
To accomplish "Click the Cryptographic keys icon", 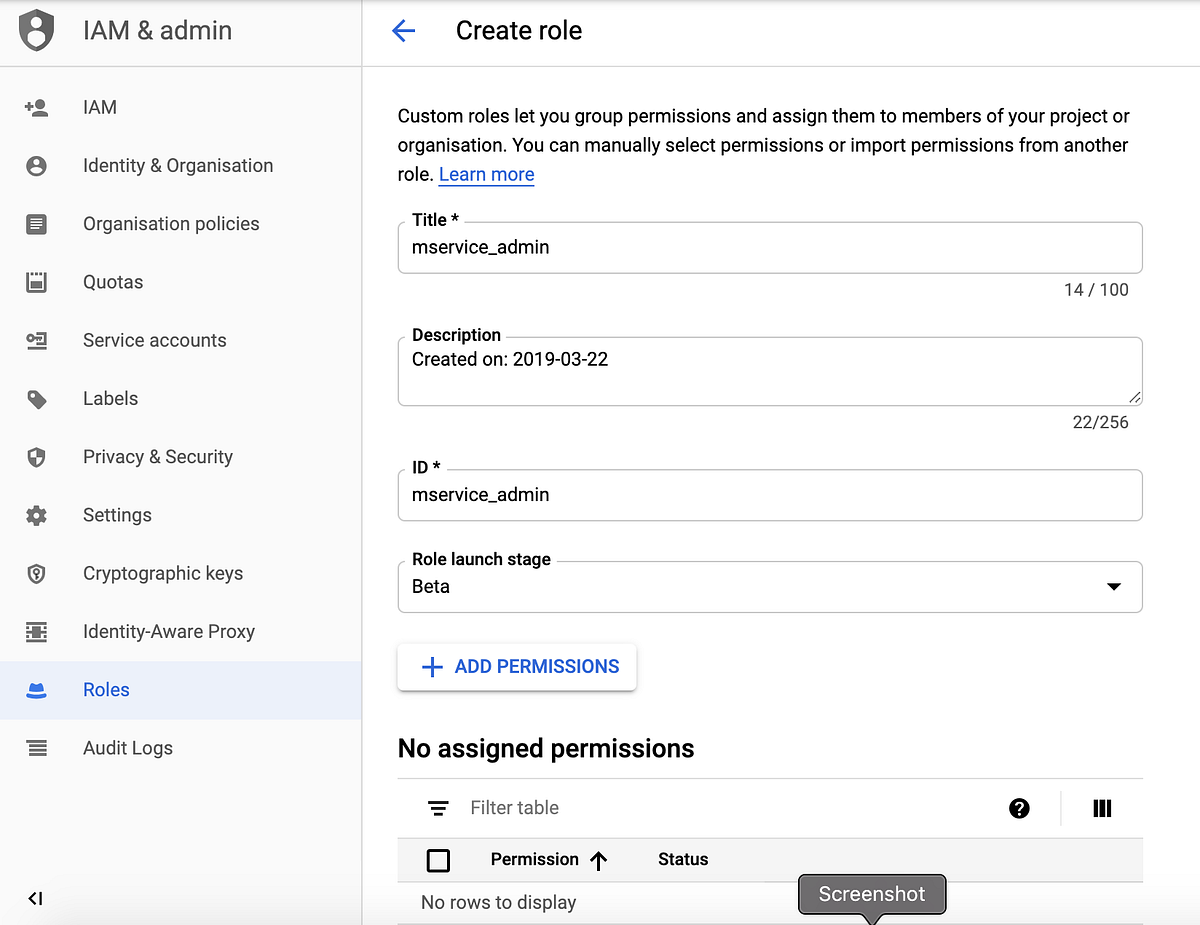I will coord(36,573).
